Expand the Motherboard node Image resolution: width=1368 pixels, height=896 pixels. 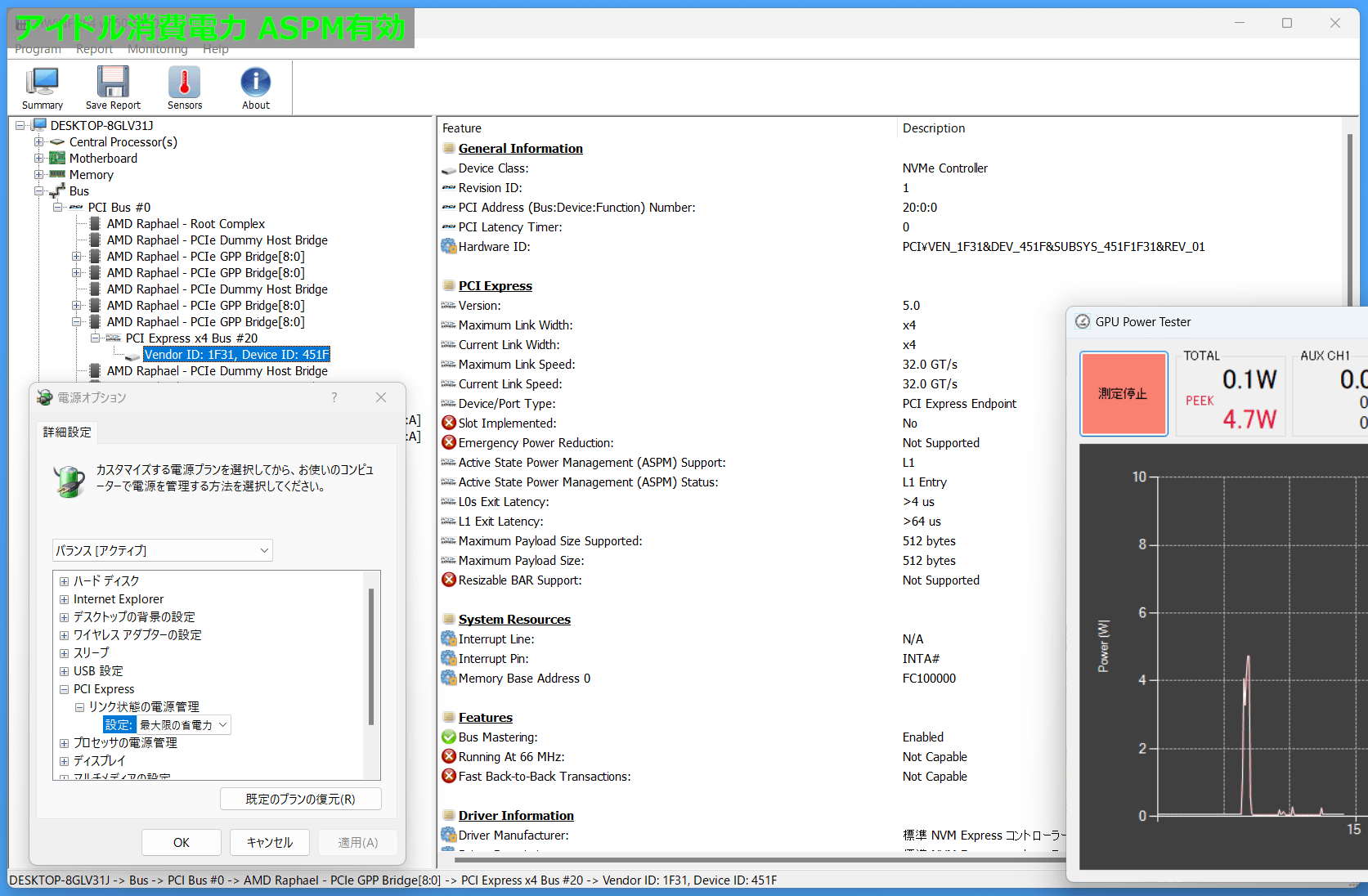(x=39, y=159)
